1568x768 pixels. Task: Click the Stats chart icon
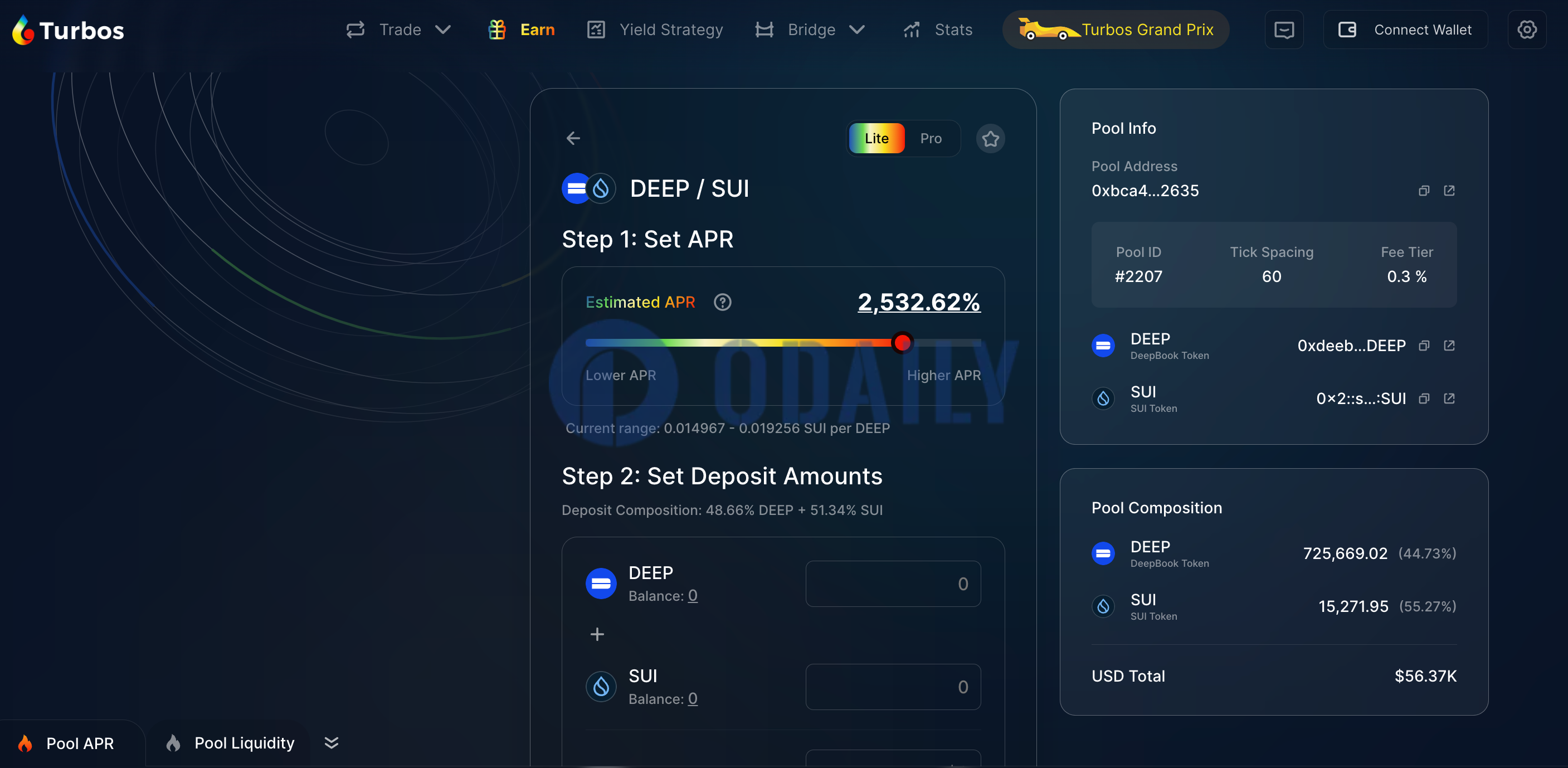pyautogui.click(x=911, y=30)
